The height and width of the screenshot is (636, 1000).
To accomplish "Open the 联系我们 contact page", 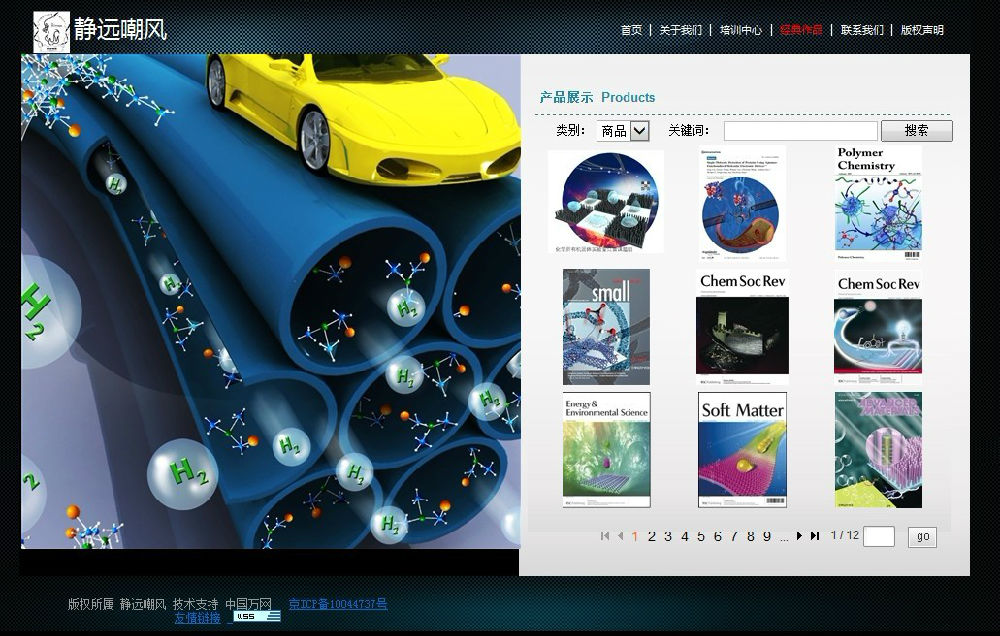I will [862, 30].
